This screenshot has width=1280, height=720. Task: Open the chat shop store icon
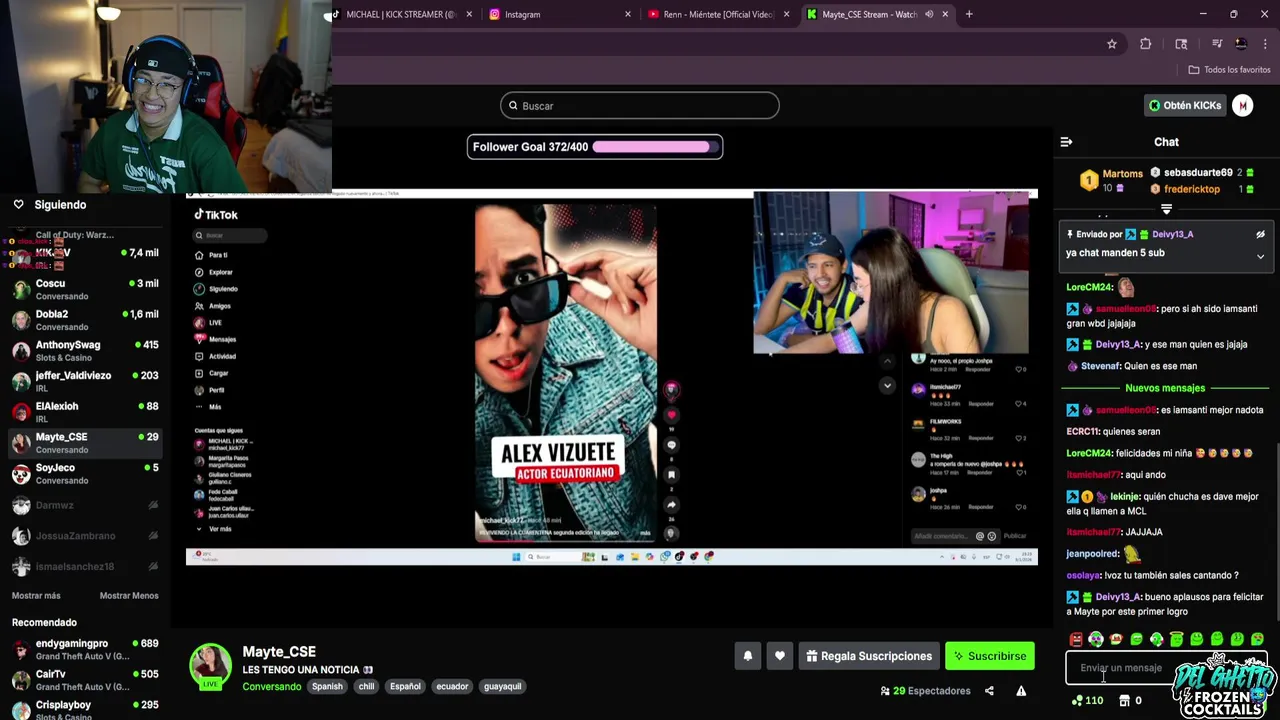pyautogui.click(x=1124, y=701)
